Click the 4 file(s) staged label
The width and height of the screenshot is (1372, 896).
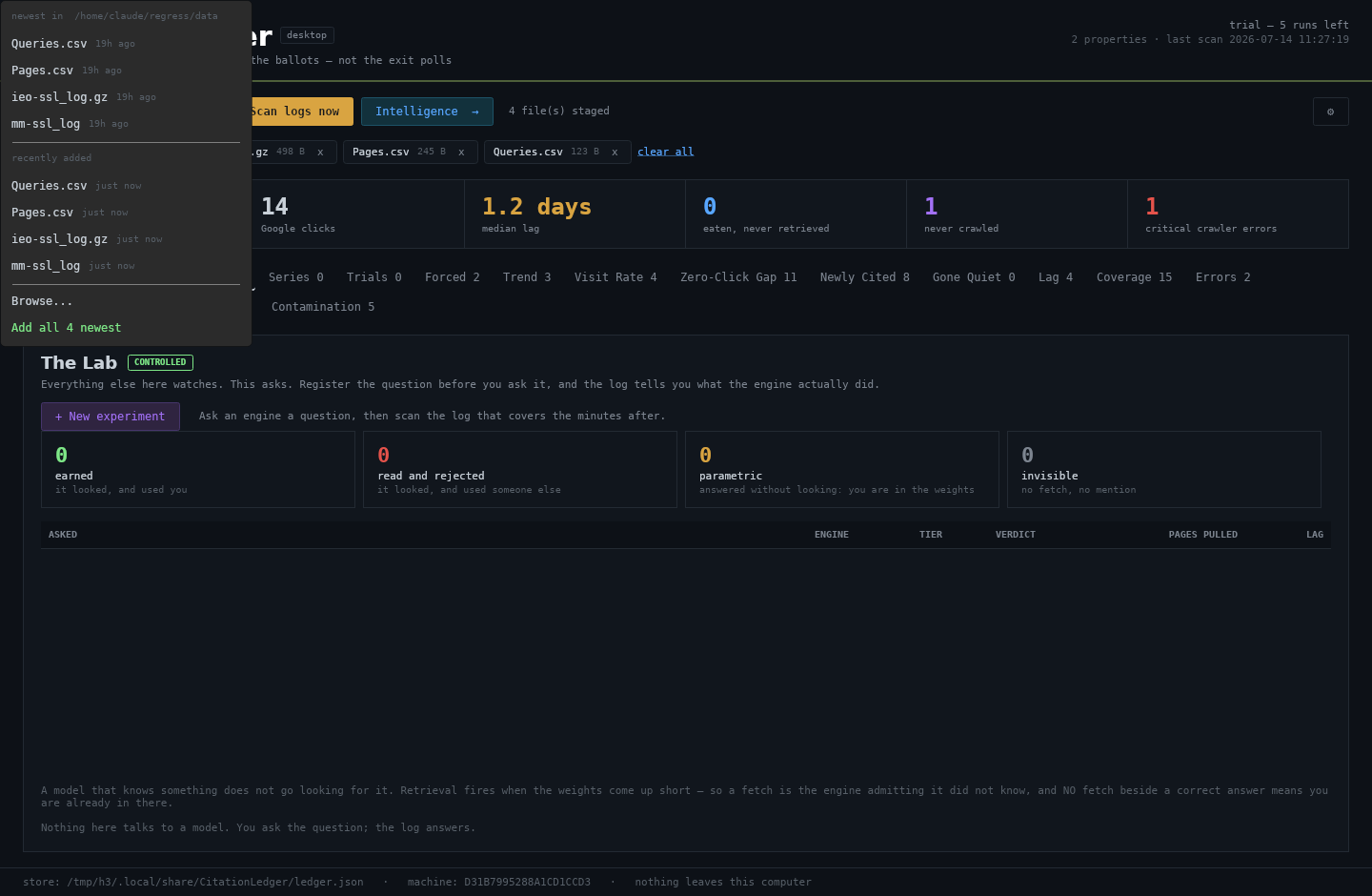[x=559, y=112]
